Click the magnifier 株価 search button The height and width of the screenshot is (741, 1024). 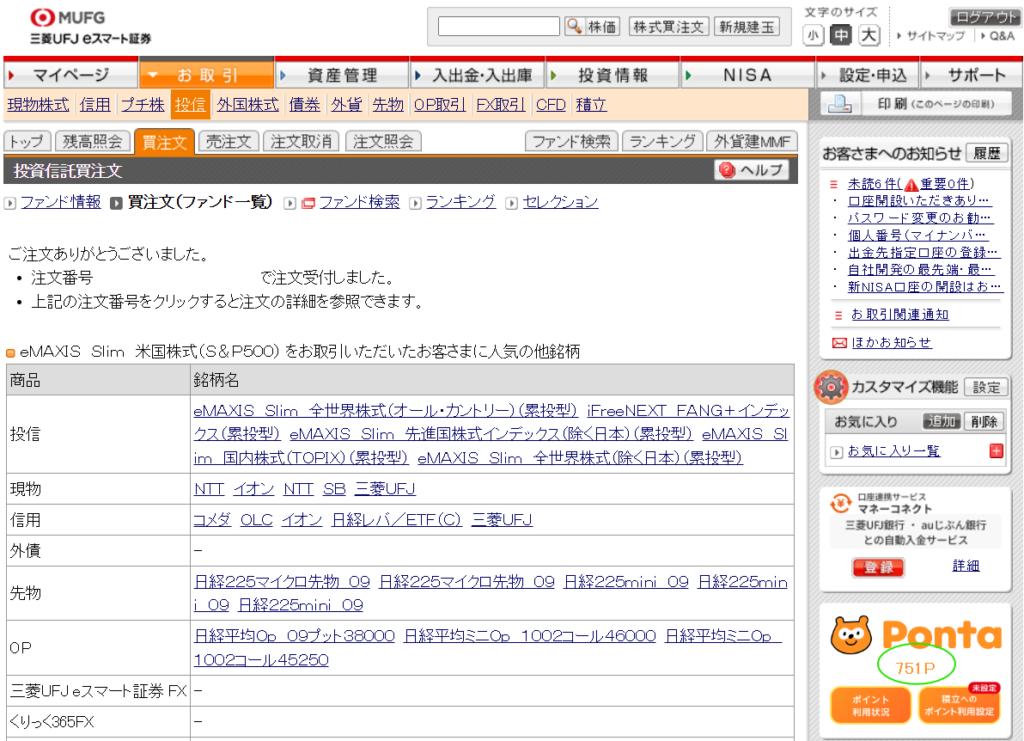[x=592, y=26]
